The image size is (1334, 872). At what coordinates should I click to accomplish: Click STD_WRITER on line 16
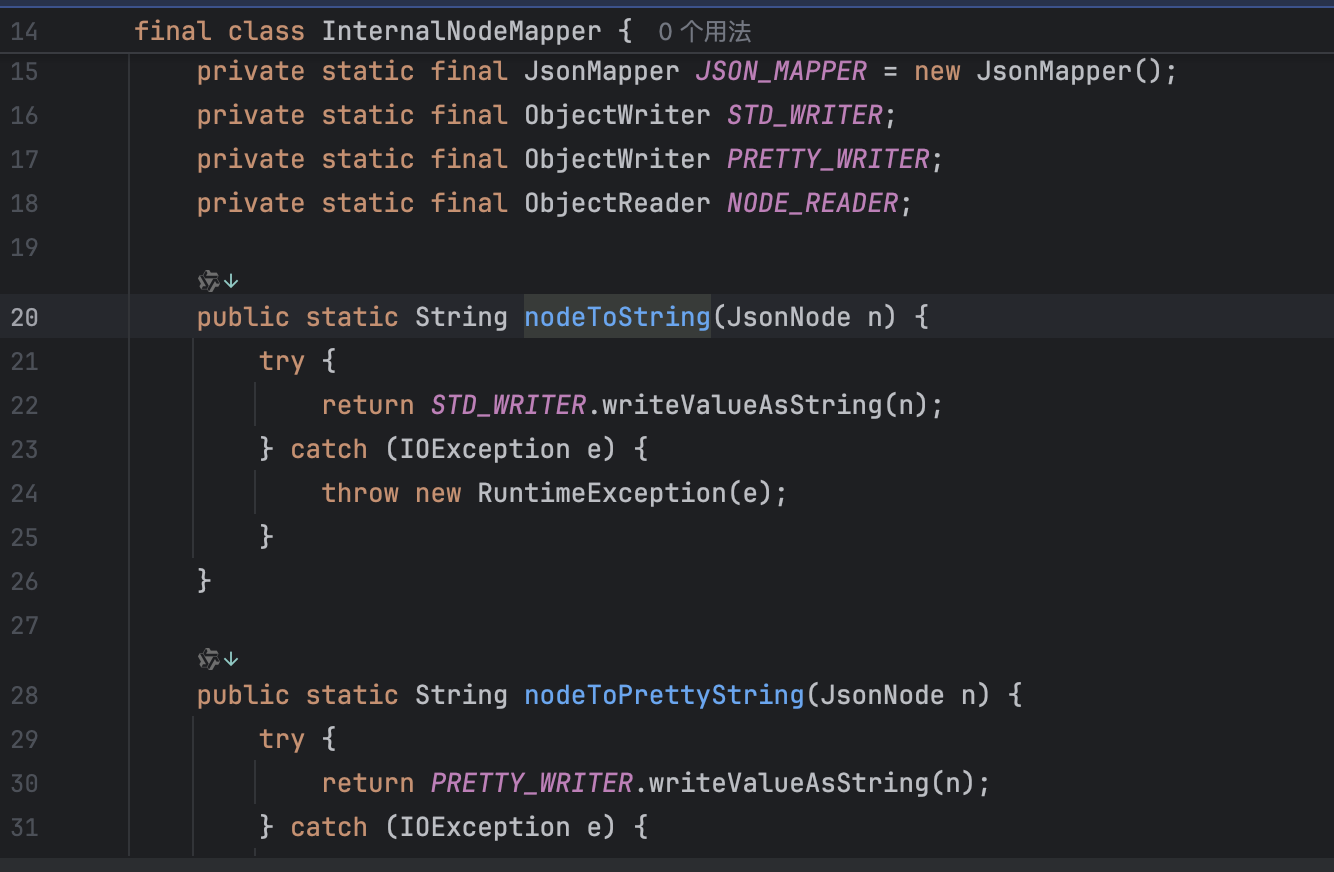(804, 116)
